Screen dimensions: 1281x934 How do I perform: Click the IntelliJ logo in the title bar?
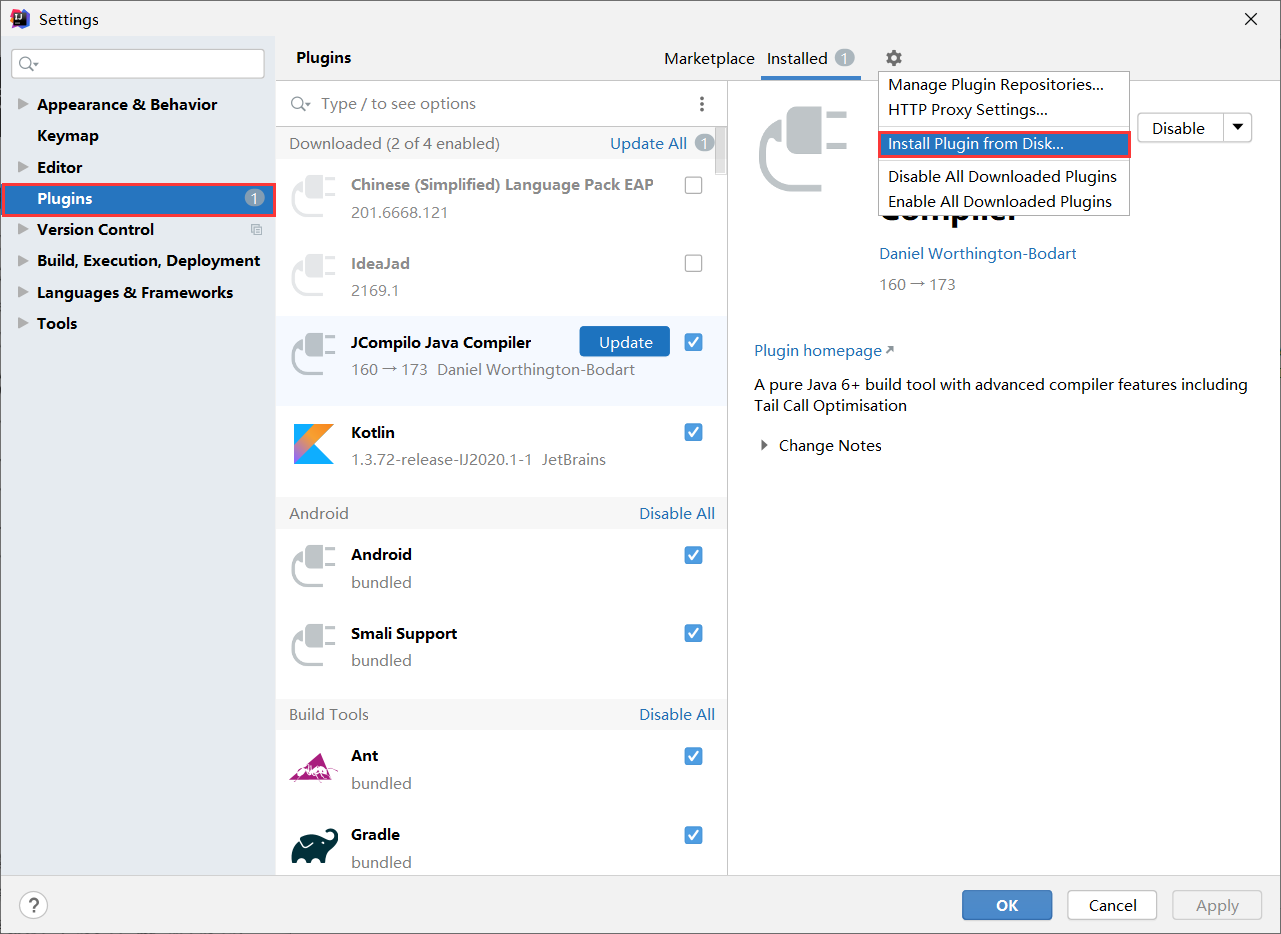click(20, 19)
